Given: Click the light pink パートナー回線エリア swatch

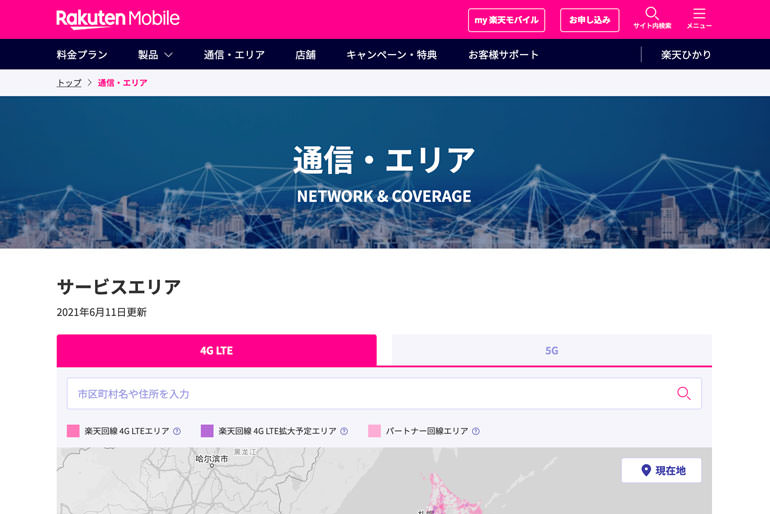Looking at the screenshot, I should coord(374,431).
